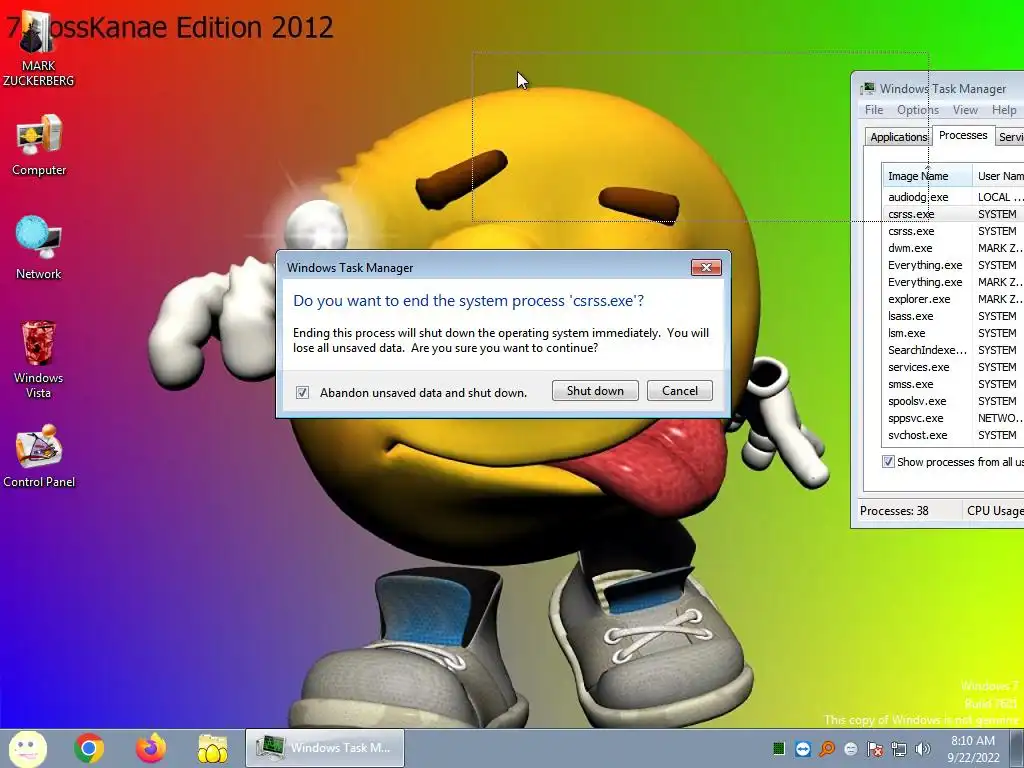Sort processes by Image Name column header

point(927,176)
